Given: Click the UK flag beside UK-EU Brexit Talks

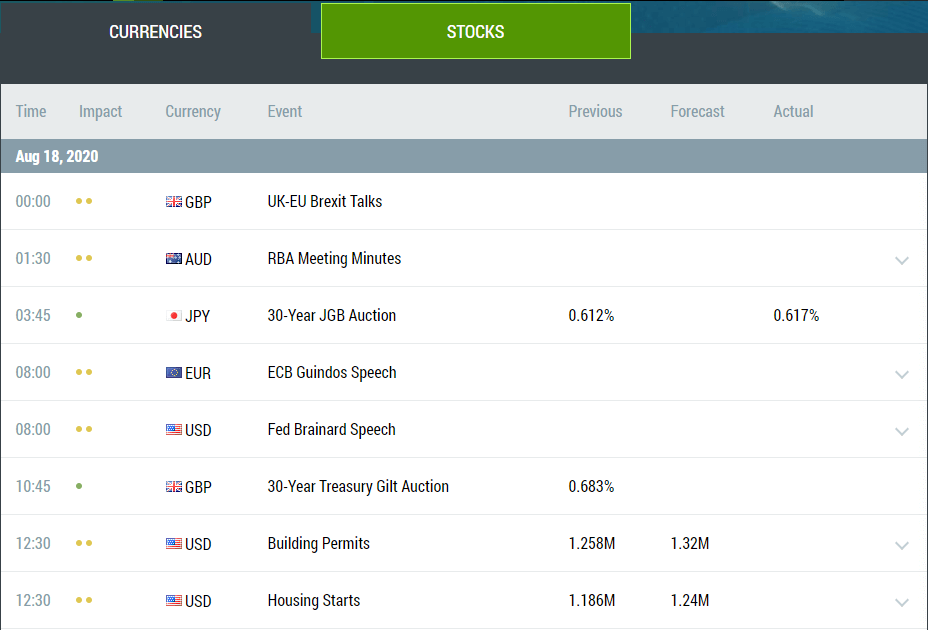Looking at the screenshot, I should (174, 202).
